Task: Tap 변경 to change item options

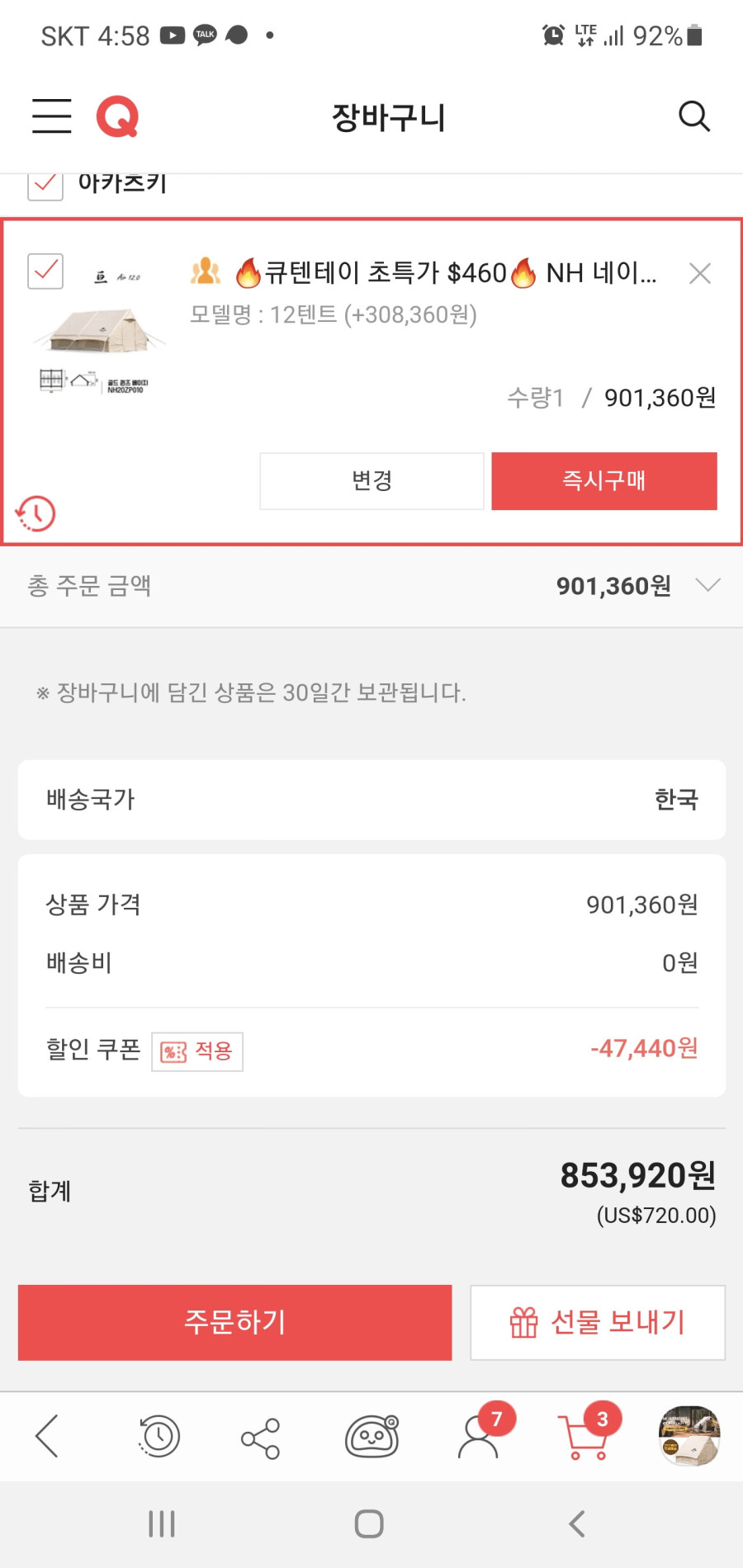Action: tap(371, 481)
